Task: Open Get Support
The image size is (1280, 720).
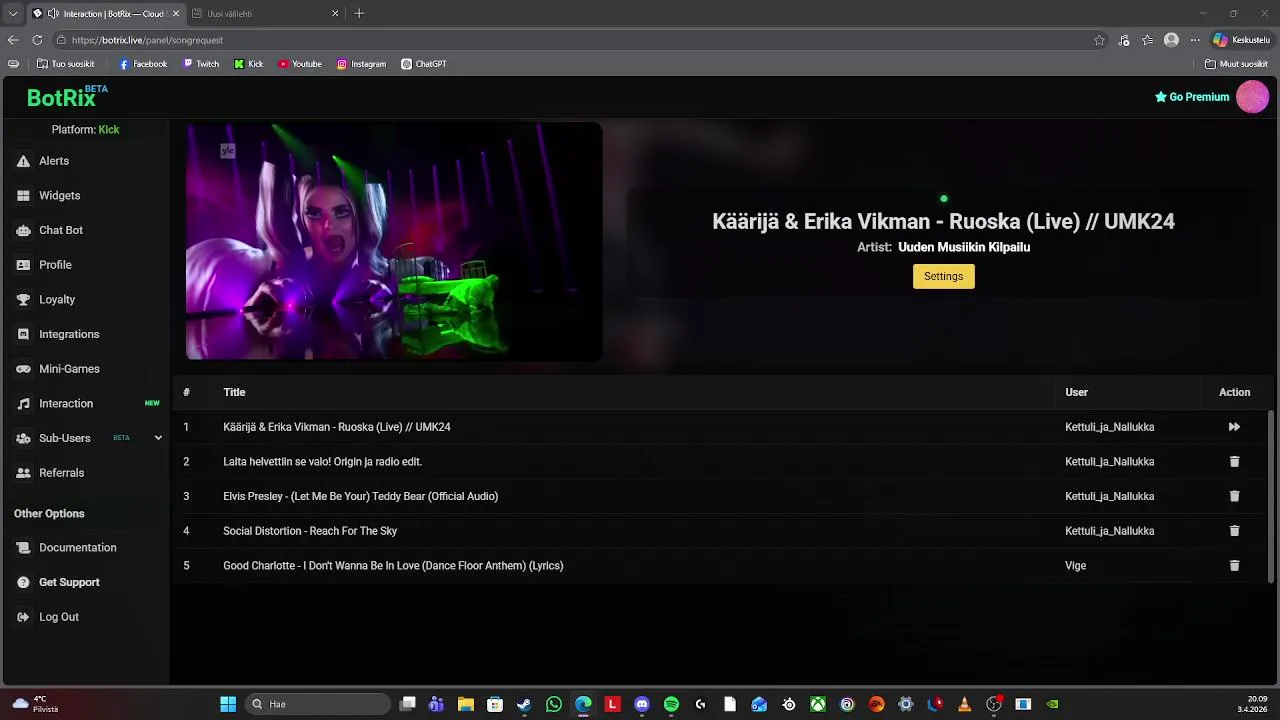Action: [x=58, y=582]
